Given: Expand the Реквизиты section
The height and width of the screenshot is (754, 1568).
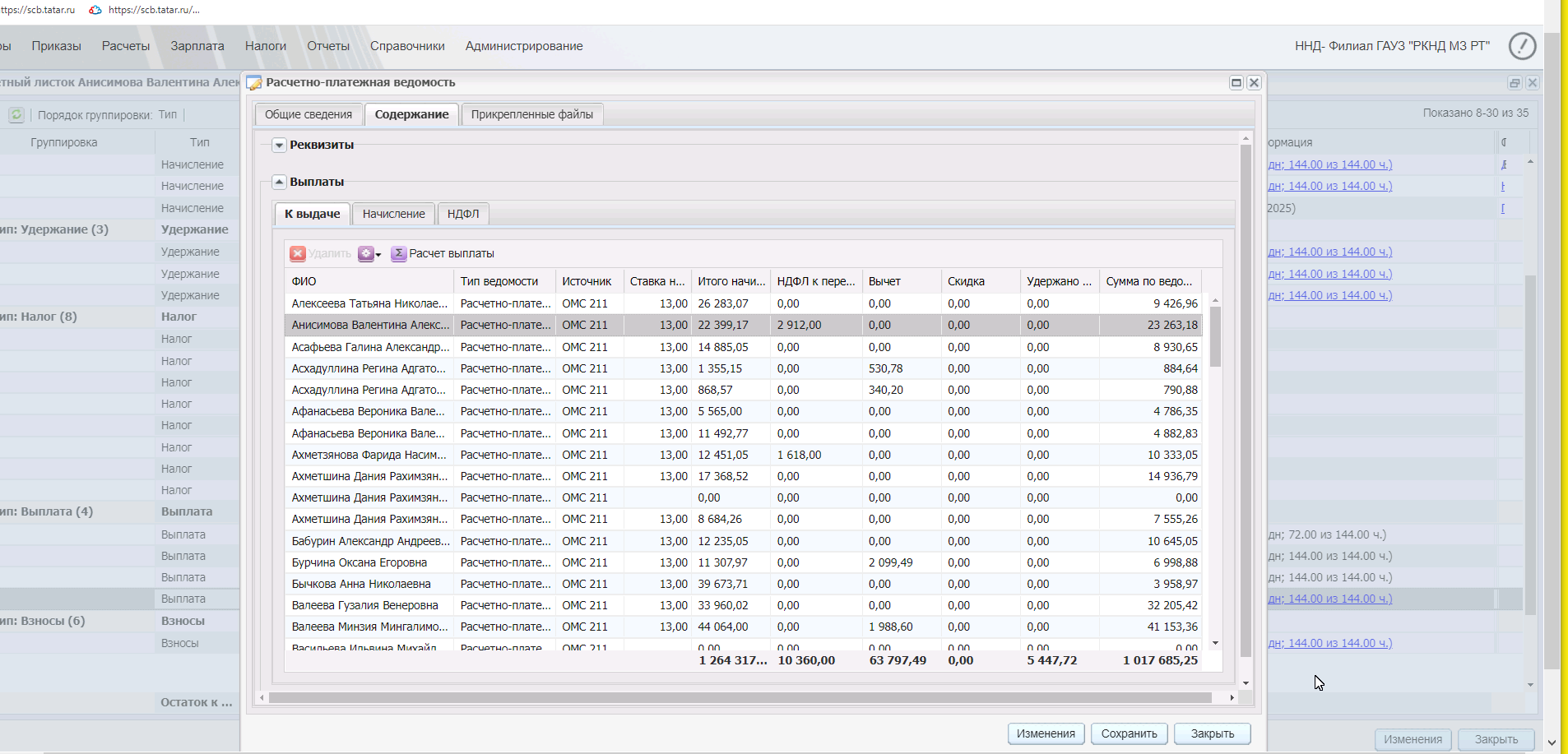Looking at the screenshot, I should (280, 146).
